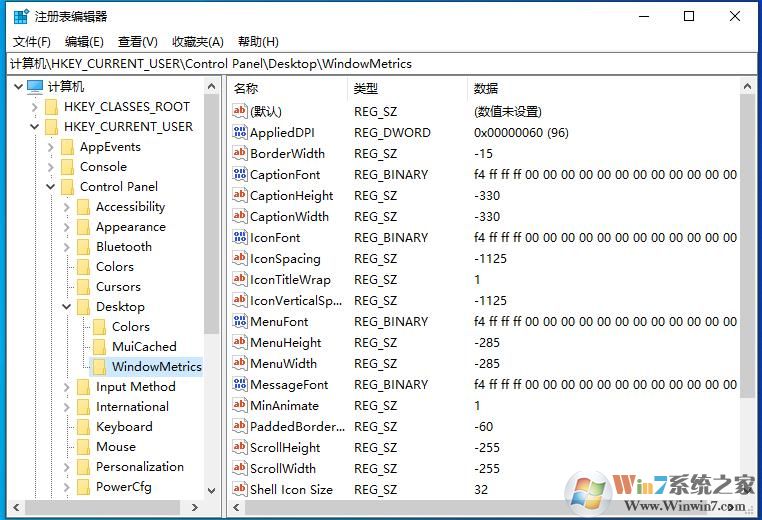Click the binary icon beside MenuFont
Image resolution: width=762 pixels, height=520 pixels.
[x=240, y=321]
